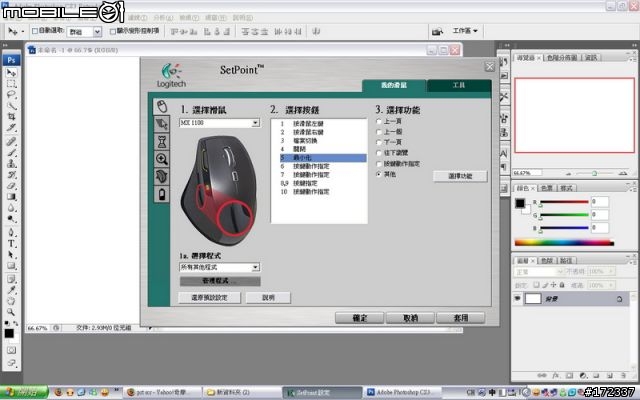
Task: Click the create new layer icon
Action: click(610, 375)
